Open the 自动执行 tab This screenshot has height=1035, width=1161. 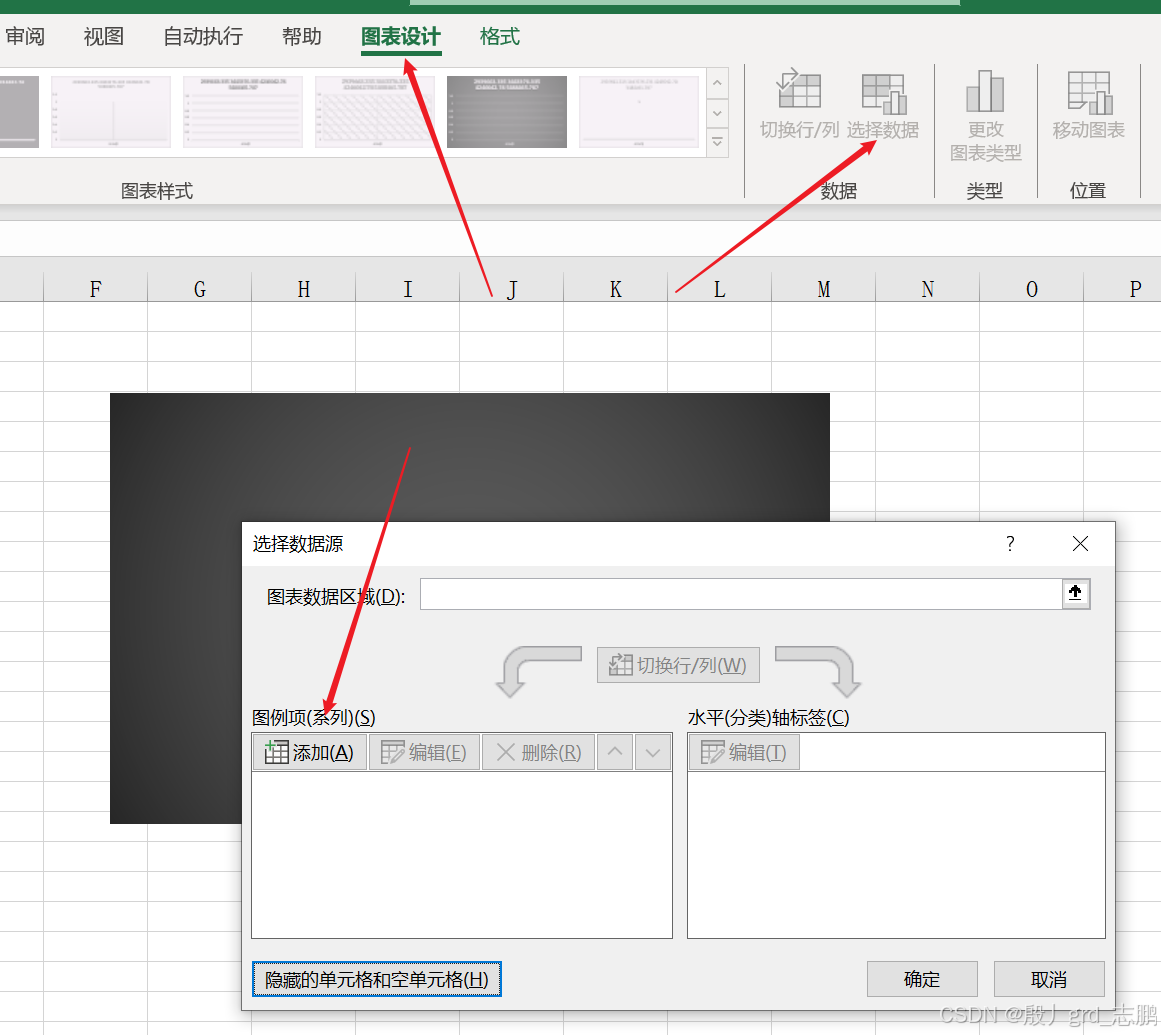pyautogui.click(x=203, y=37)
